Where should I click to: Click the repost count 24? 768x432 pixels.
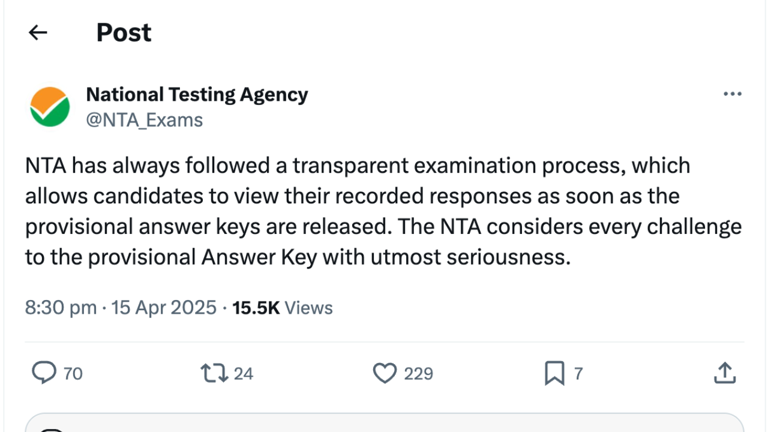[x=243, y=374]
